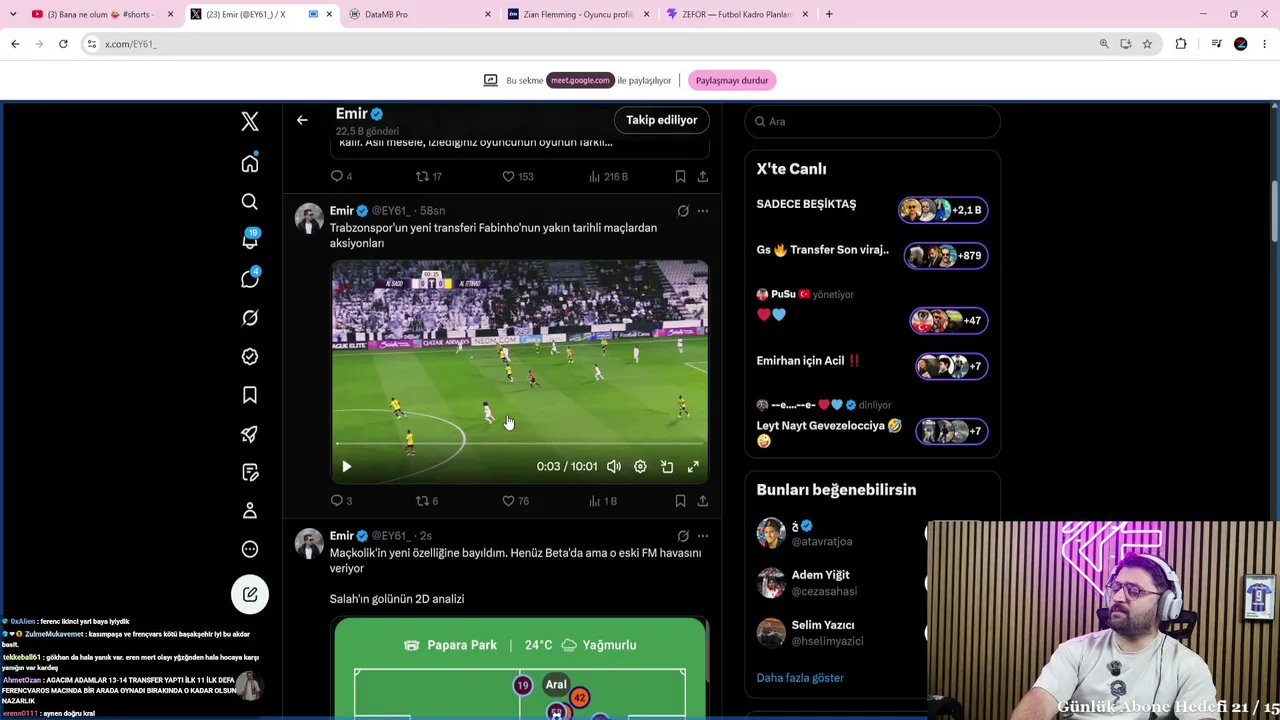Go to X home via the X logo
Viewport: 1280px width, 720px height.
point(250,121)
